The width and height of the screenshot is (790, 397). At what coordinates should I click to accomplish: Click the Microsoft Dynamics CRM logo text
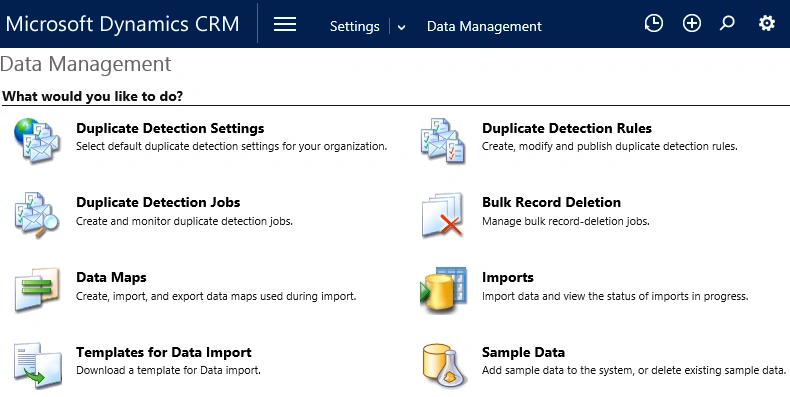click(x=122, y=24)
